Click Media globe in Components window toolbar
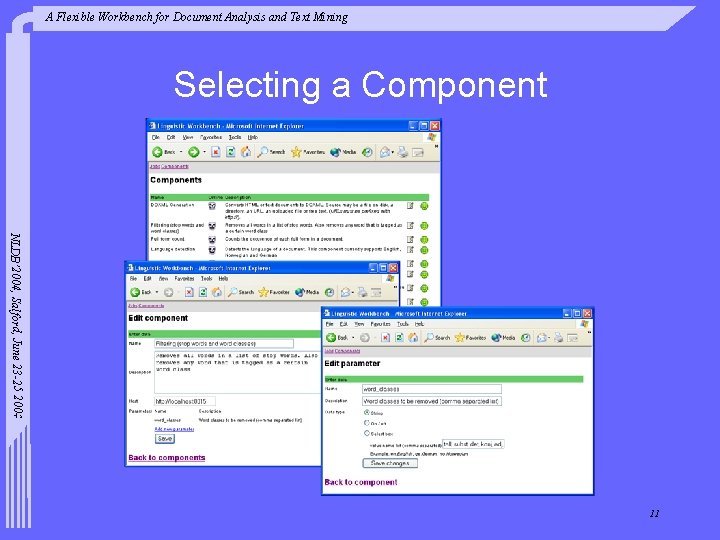The width and height of the screenshot is (720, 540). click(336, 152)
